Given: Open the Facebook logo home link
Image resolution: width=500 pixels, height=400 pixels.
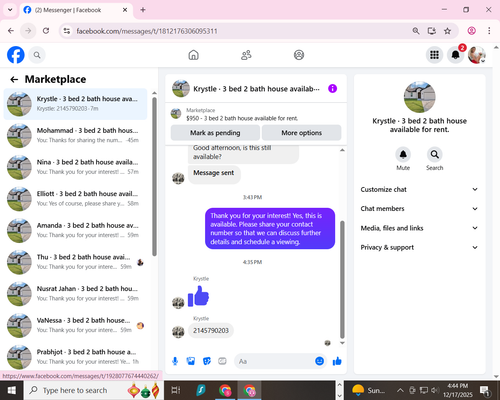Looking at the screenshot, I should coord(16,55).
